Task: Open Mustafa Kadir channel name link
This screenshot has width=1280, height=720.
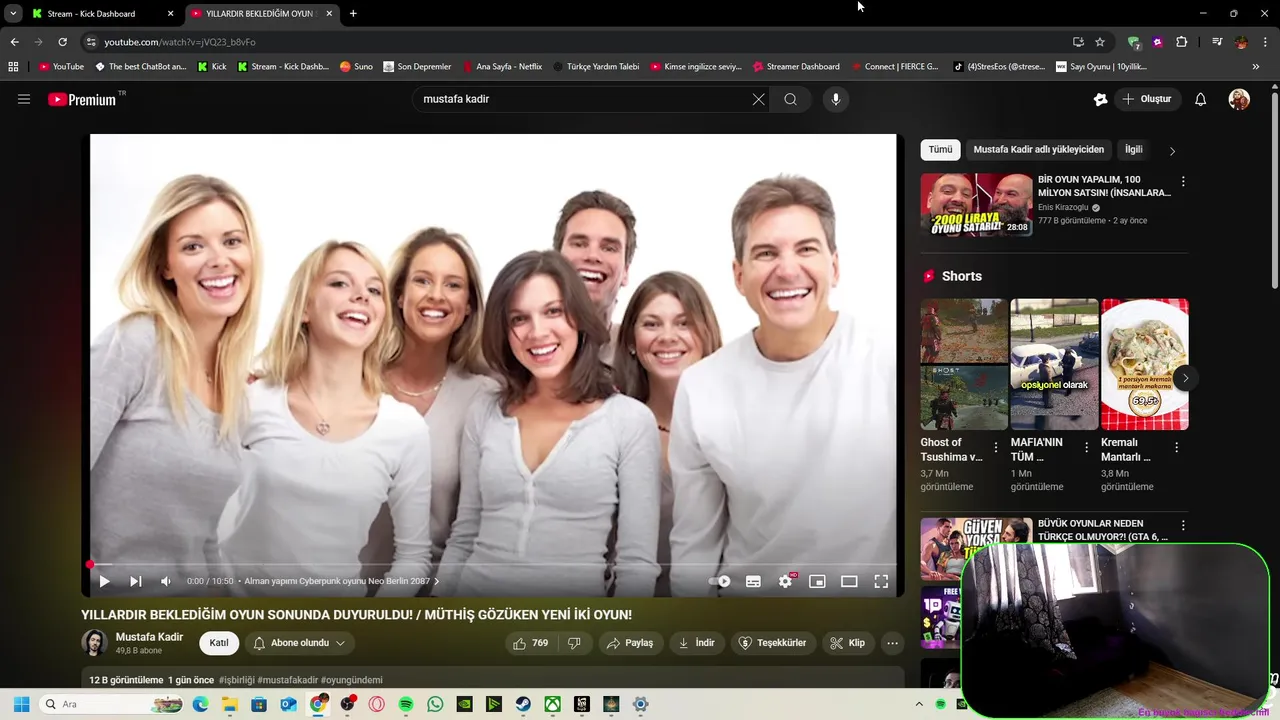Action: [x=149, y=637]
